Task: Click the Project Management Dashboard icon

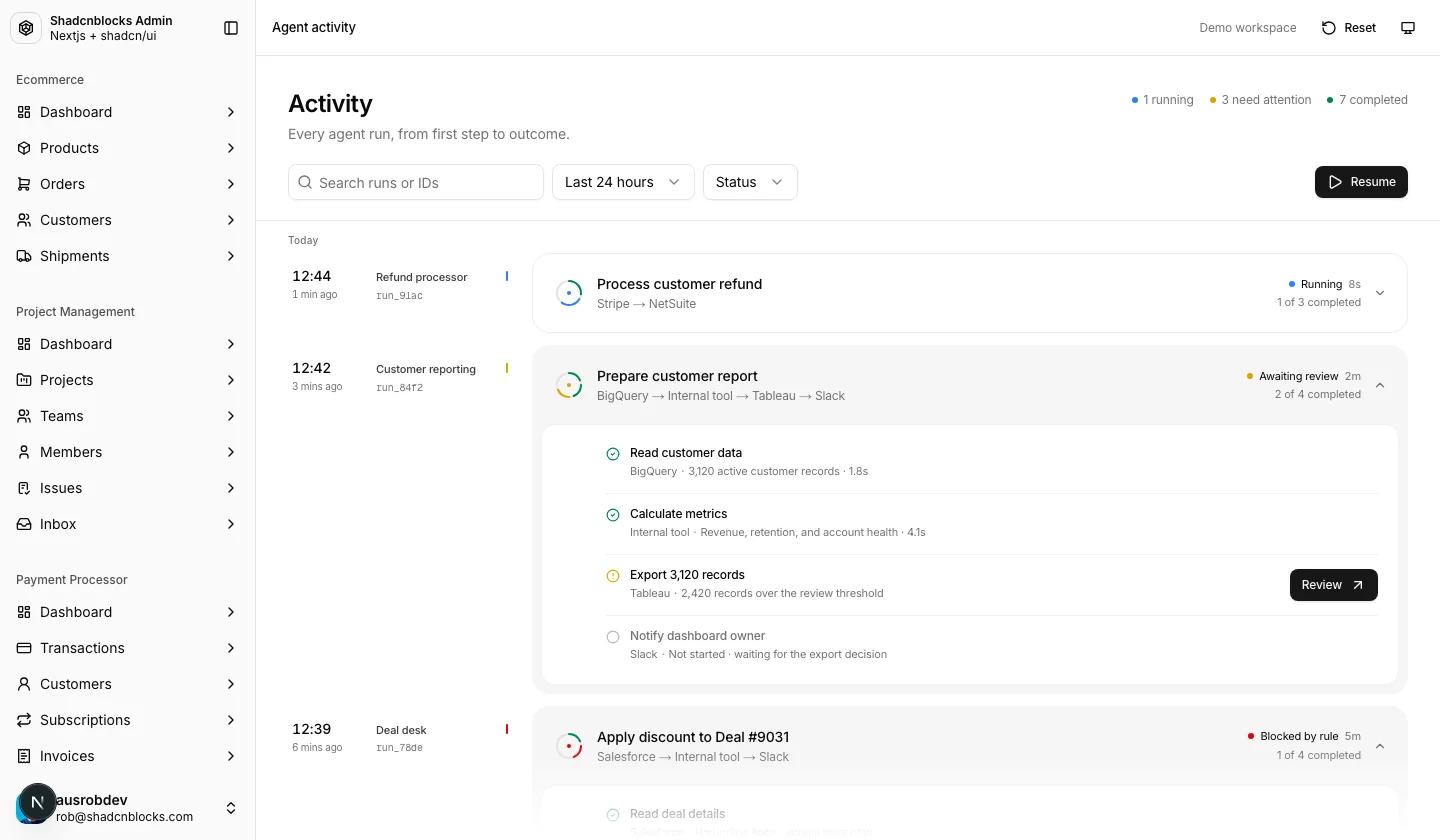Action: [x=24, y=344]
